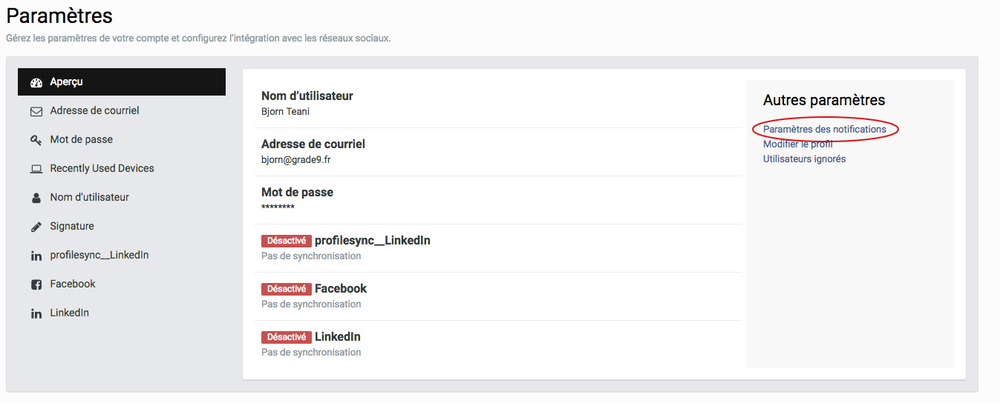Click the Facebook icon in sidebar
The image size is (1000, 403).
pos(36,284)
